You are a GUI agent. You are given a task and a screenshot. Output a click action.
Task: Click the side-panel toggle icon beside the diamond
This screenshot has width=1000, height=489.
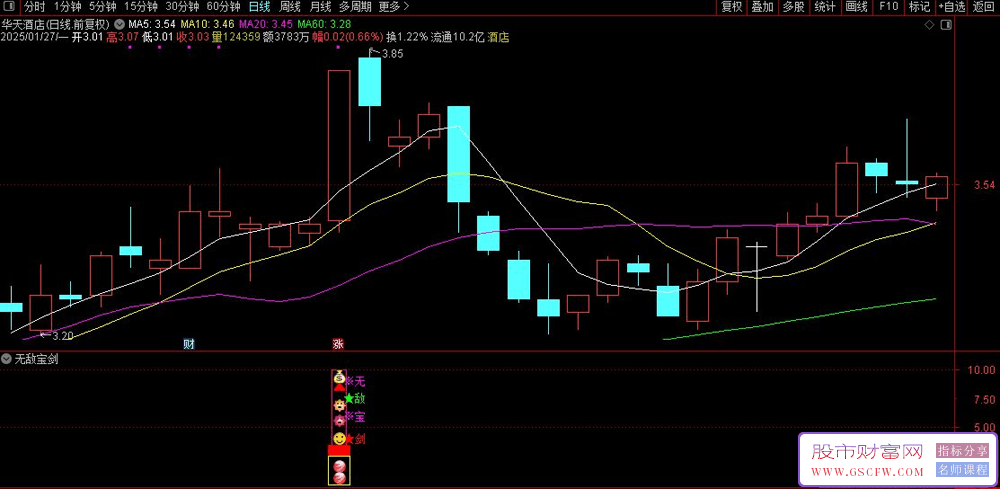945,25
